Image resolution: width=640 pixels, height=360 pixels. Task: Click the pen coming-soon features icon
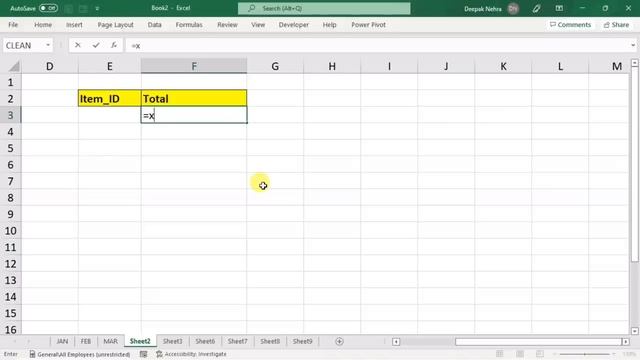pyautogui.click(x=536, y=9)
